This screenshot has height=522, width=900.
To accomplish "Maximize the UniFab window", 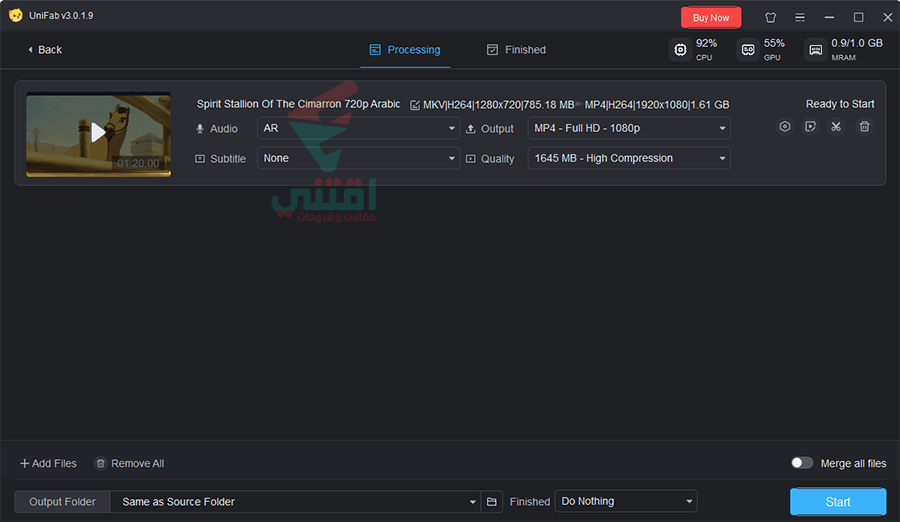I will pyautogui.click(x=858, y=17).
